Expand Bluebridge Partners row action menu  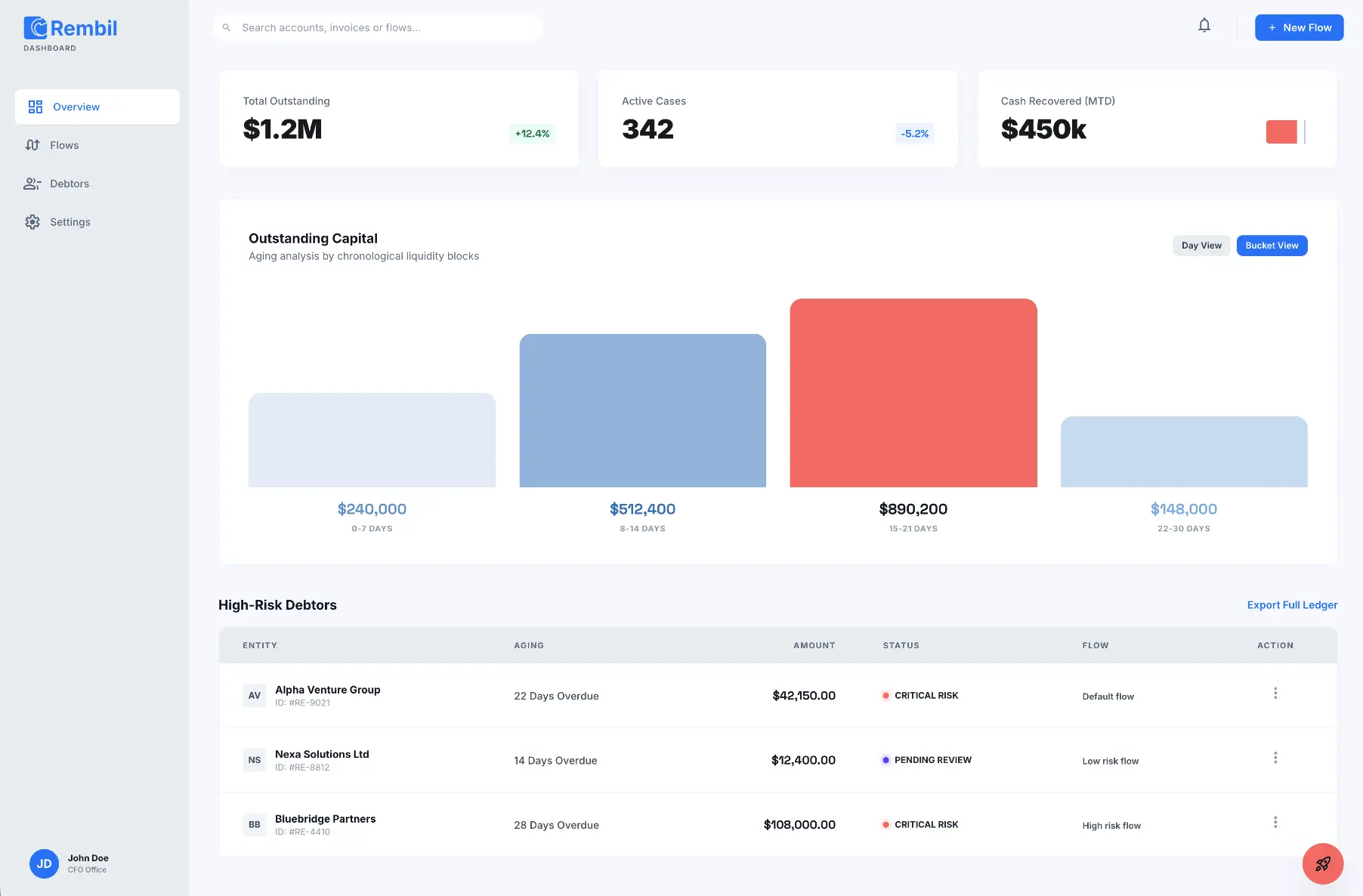[1275, 822]
